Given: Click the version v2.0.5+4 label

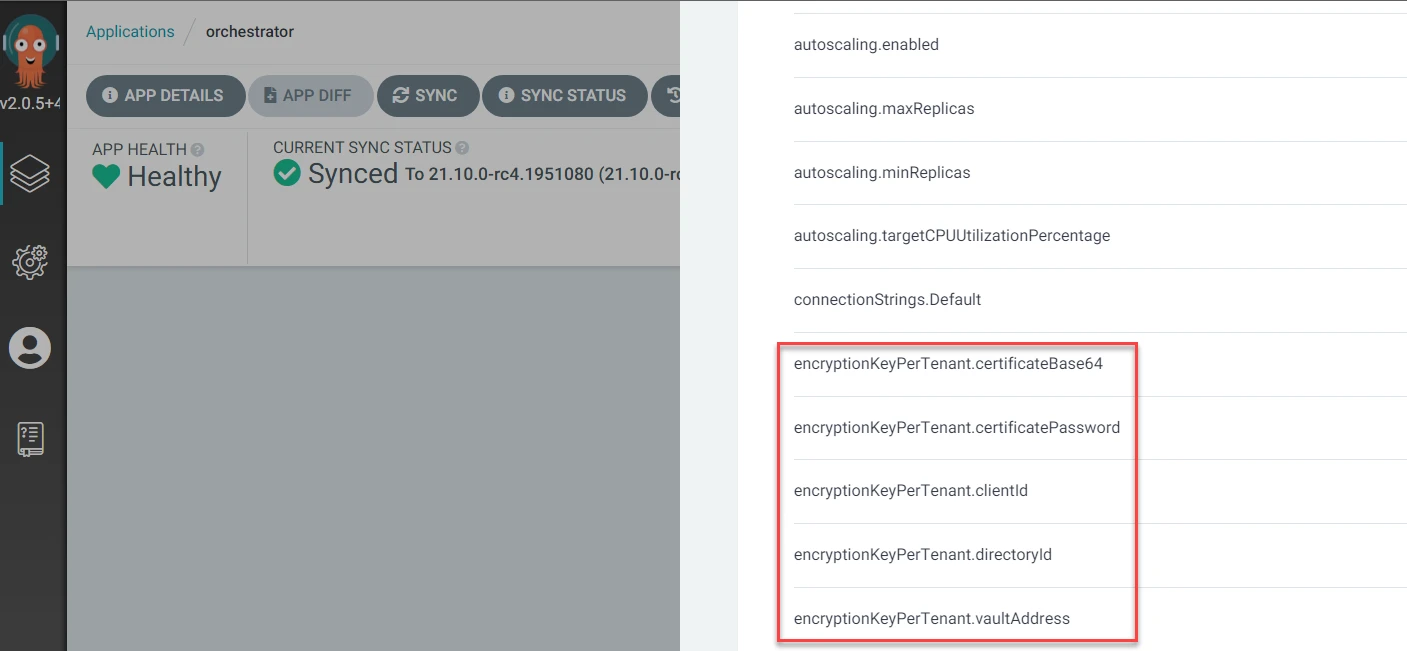Looking at the screenshot, I should pos(30,104).
